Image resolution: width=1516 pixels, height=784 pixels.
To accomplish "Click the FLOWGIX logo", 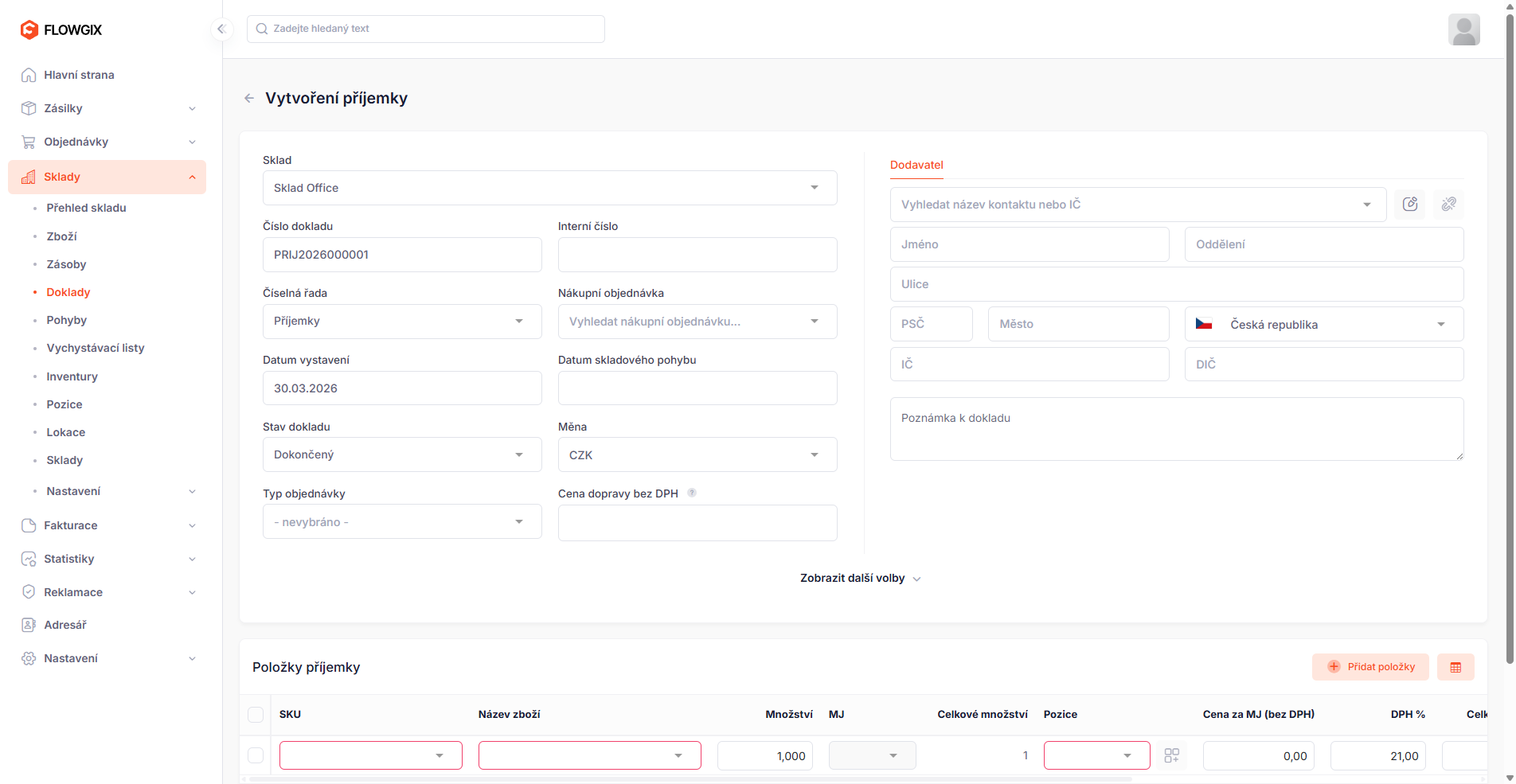I will pos(61,29).
